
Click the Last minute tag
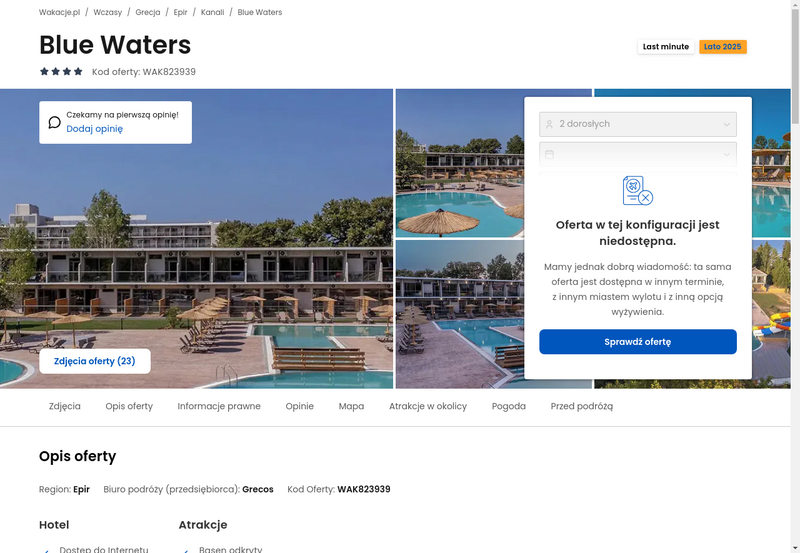666,46
